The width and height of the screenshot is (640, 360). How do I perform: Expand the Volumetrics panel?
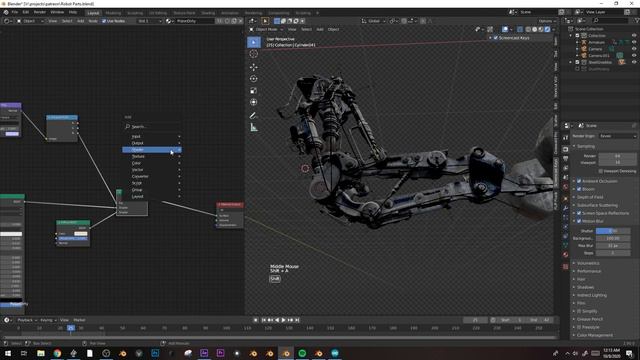click(588, 263)
